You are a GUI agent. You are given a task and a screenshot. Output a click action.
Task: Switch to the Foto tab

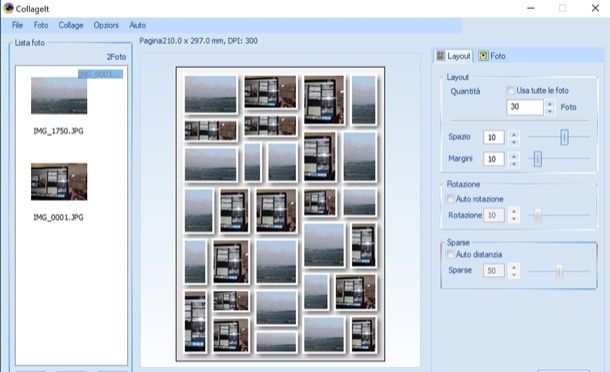pos(492,56)
